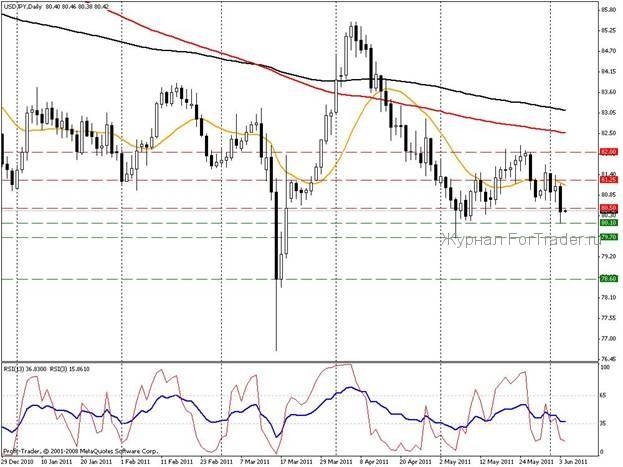The image size is (623, 467).
Task: Click the 78.10 price axis label
Action: tap(609, 297)
